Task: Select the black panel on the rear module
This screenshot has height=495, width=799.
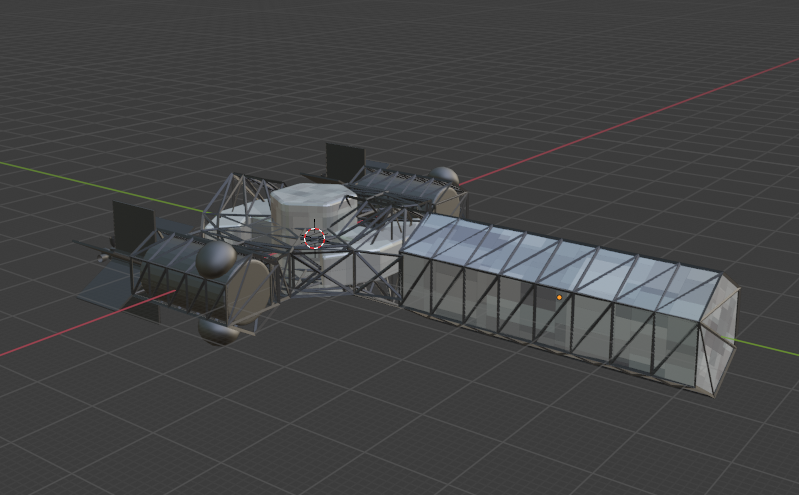Action: 345,161
